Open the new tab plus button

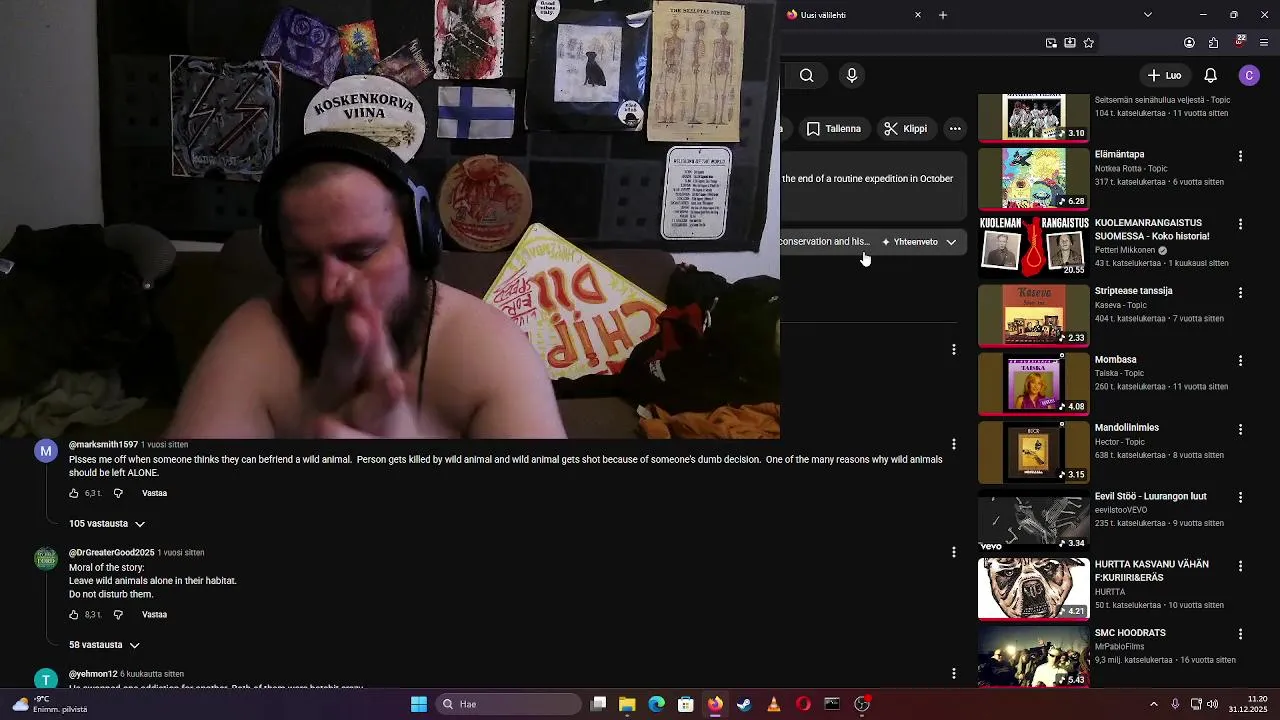942,15
